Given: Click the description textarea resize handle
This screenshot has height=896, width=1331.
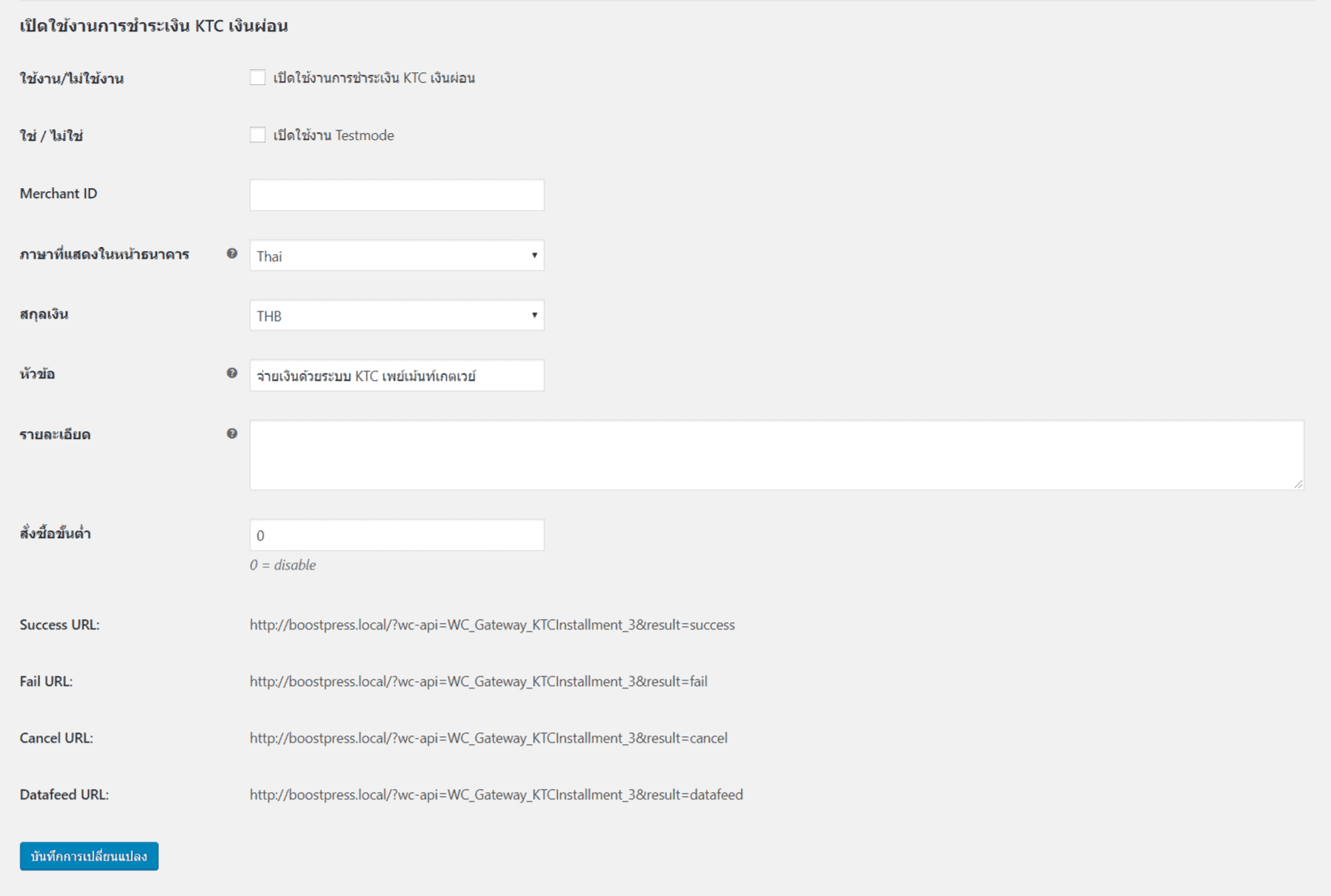Looking at the screenshot, I should [1297, 483].
